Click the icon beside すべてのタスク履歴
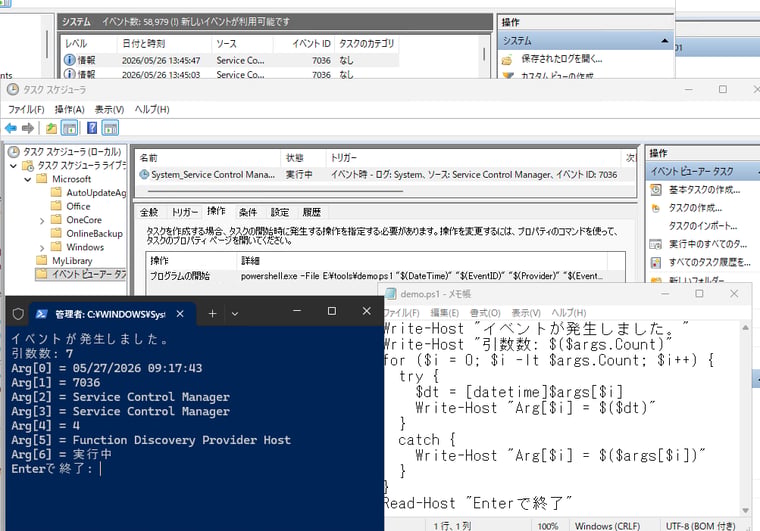 (656, 263)
